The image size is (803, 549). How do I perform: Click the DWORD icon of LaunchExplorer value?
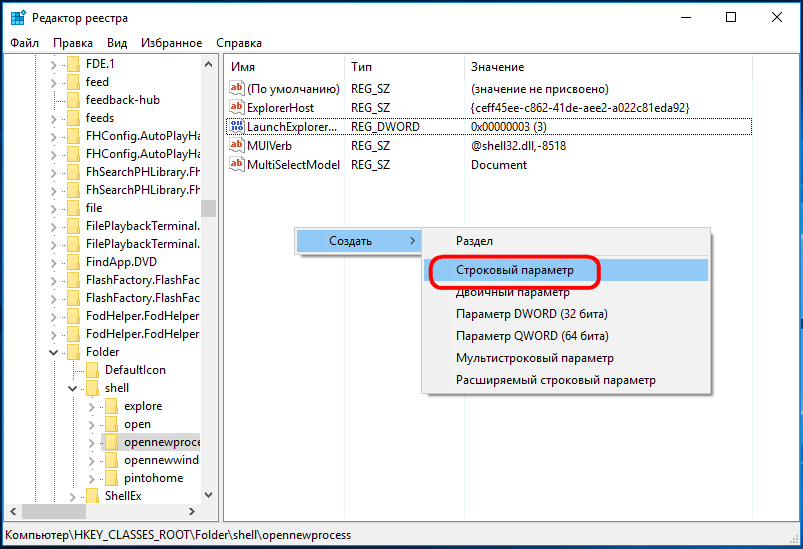coord(237,126)
